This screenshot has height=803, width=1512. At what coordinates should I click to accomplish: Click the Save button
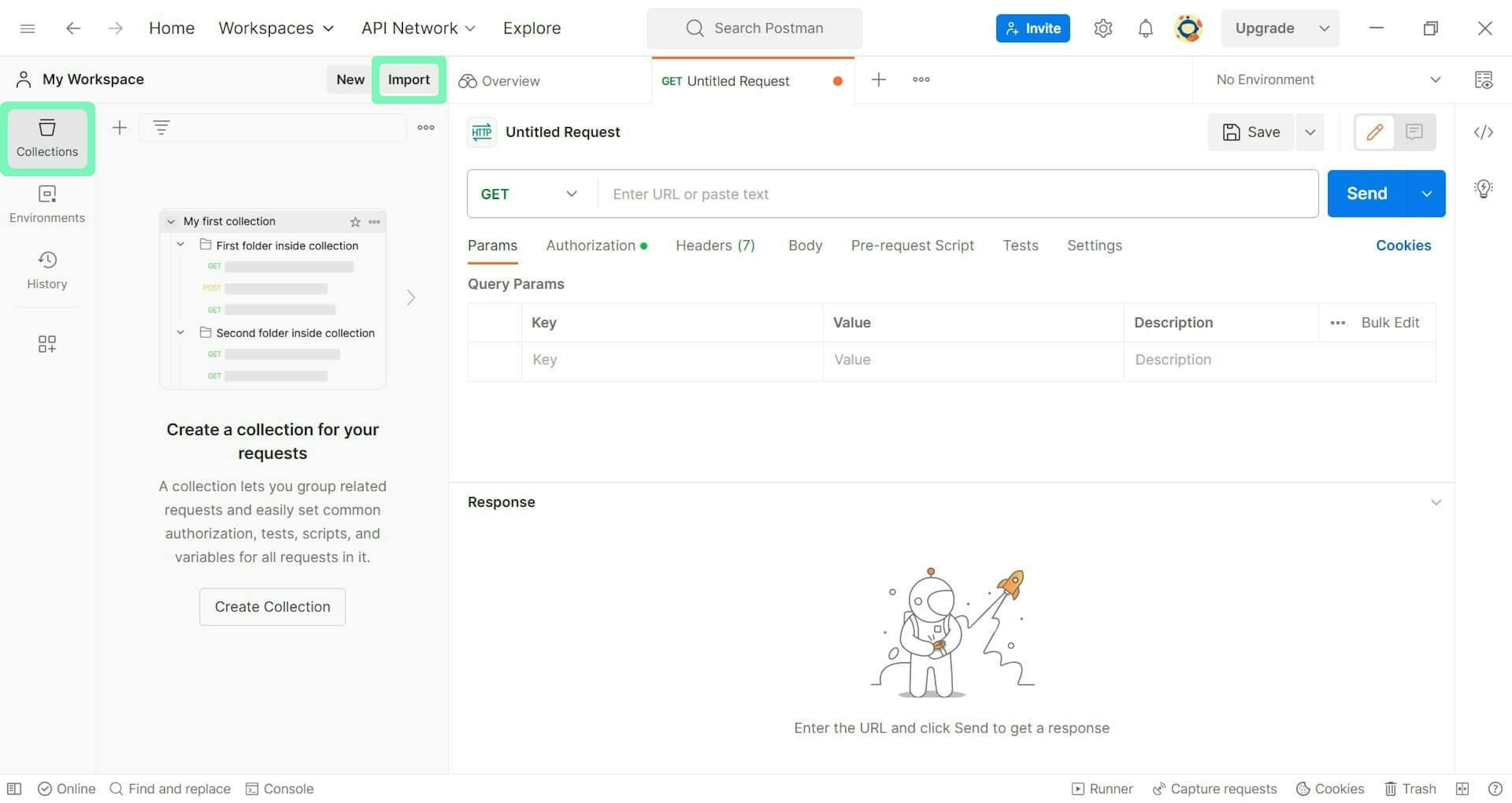pyautogui.click(x=1251, y=132)
